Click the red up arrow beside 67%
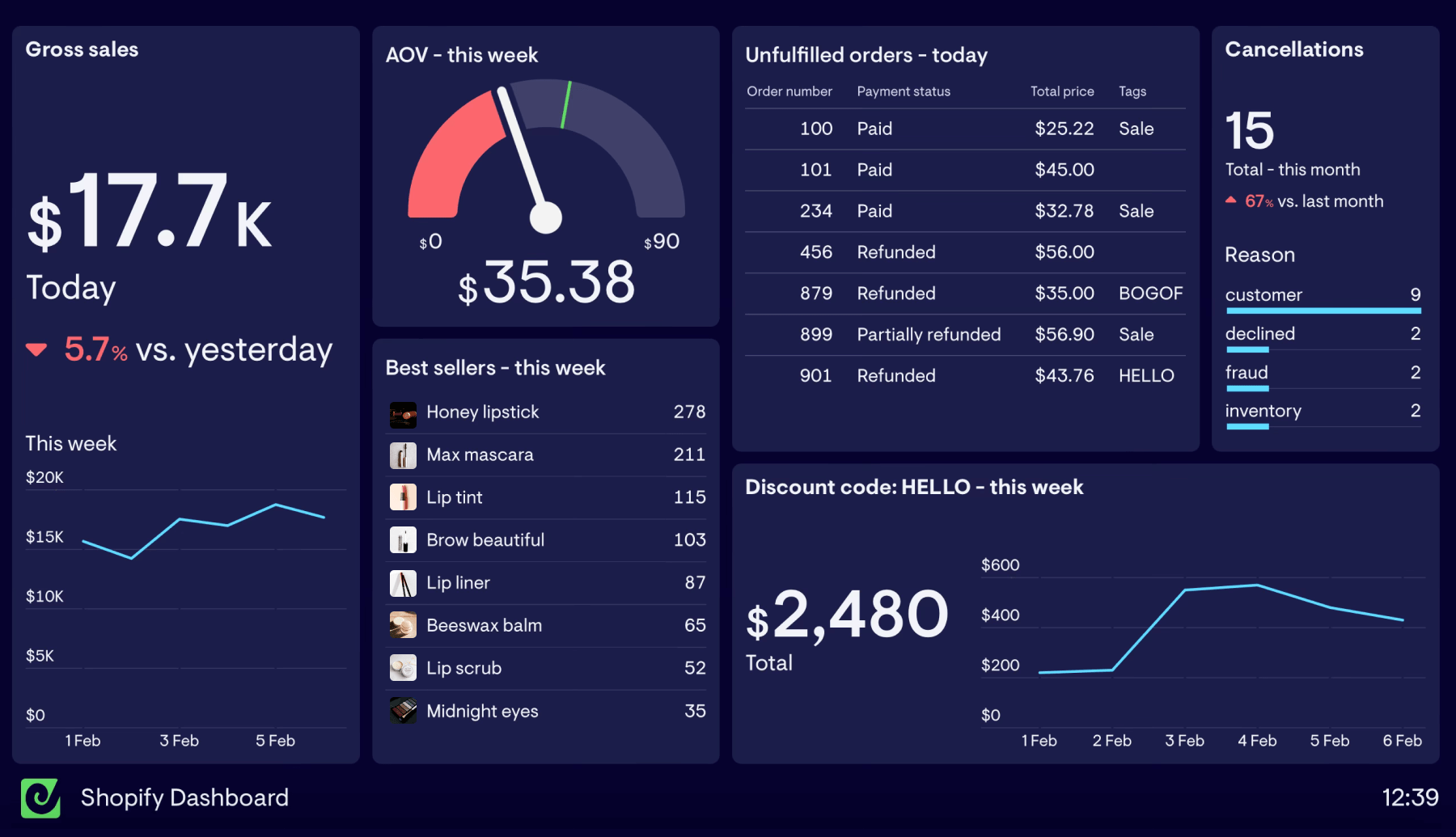 [1230, 200]
